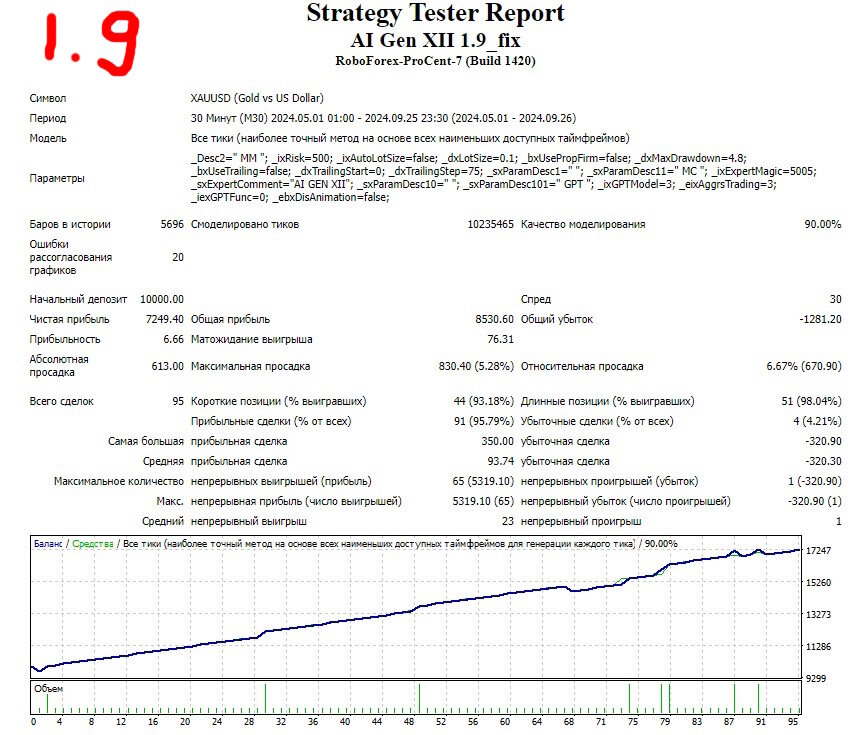The height and width of the screenshot is (735, 857).
Task: Click the 15260 axis label on chart
Action: [818, 583]
